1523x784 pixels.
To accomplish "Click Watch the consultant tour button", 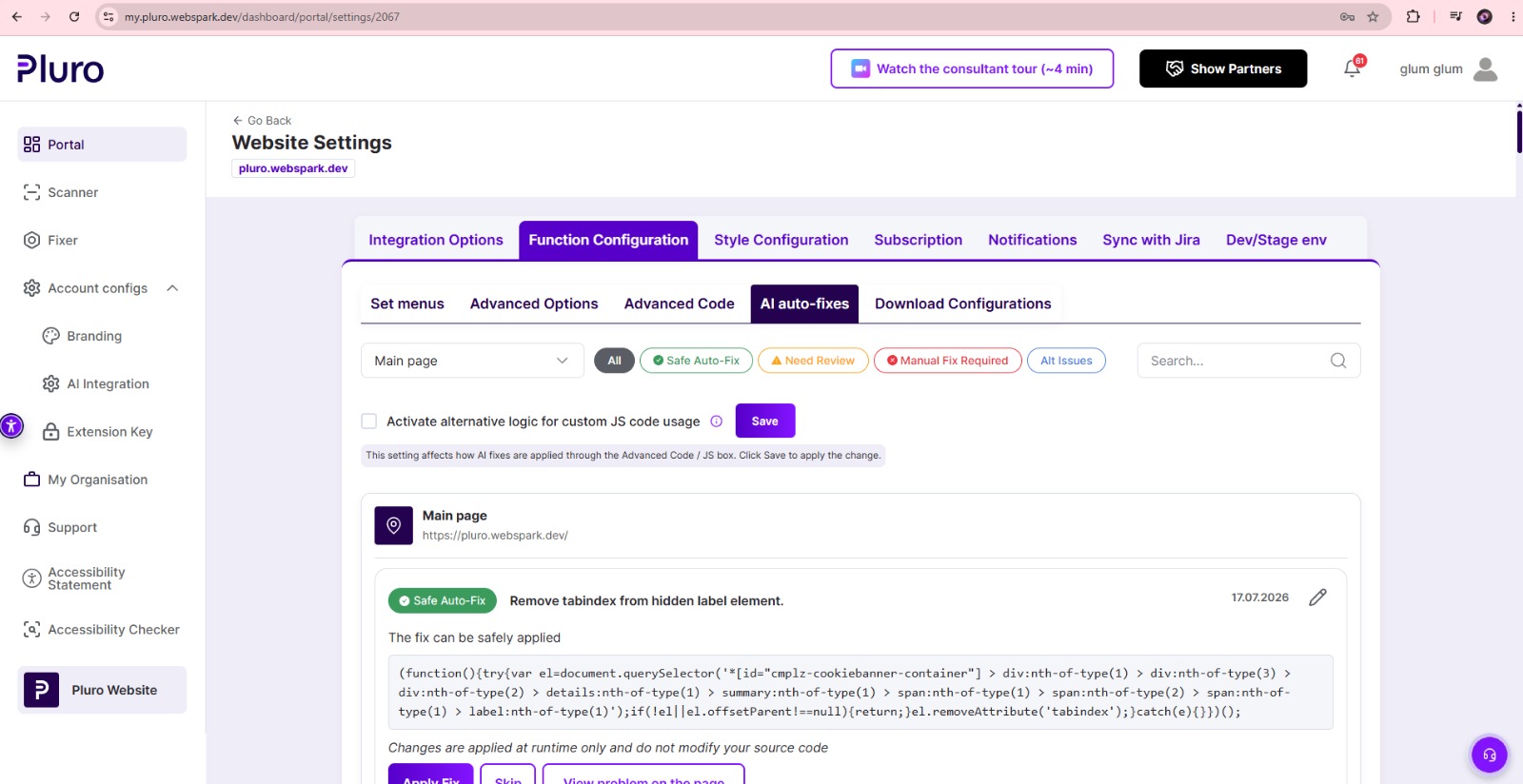I will [972, 69].
